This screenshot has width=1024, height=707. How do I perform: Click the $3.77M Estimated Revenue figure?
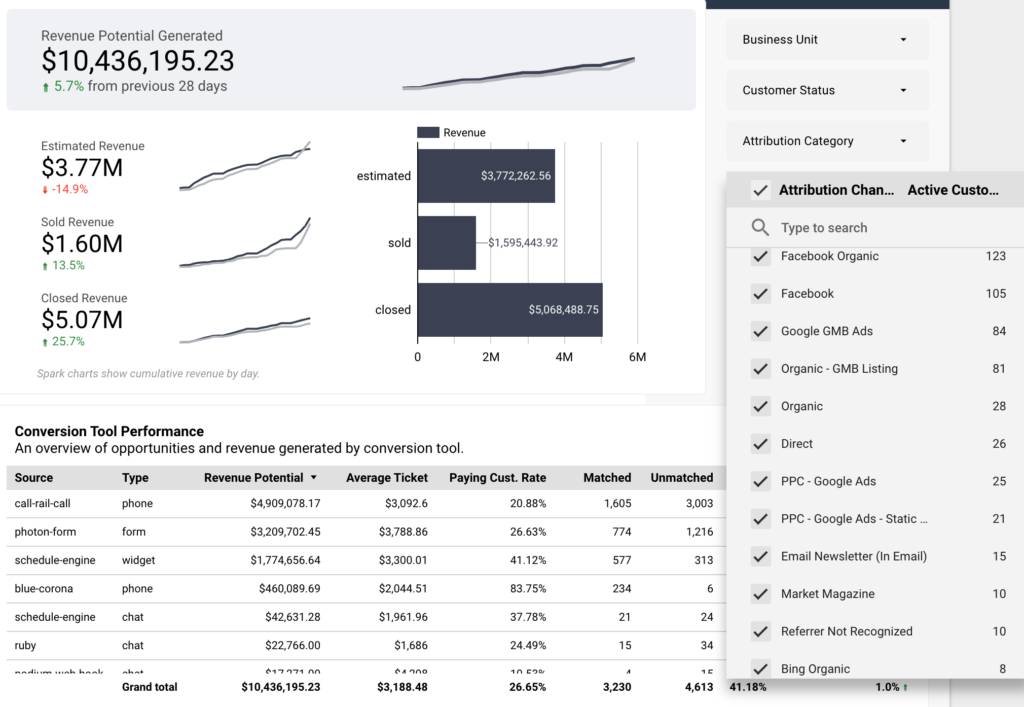(x=82, y=168)
